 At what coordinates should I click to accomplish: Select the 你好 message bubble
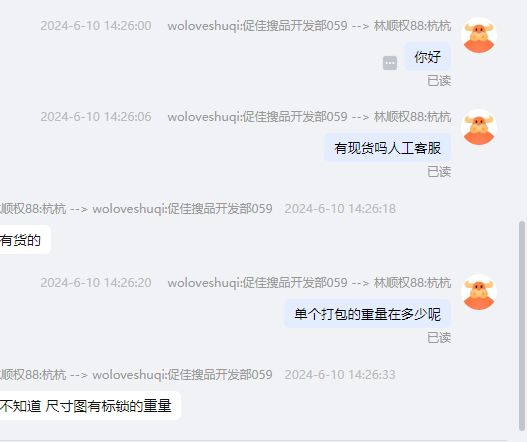(427, 57)
